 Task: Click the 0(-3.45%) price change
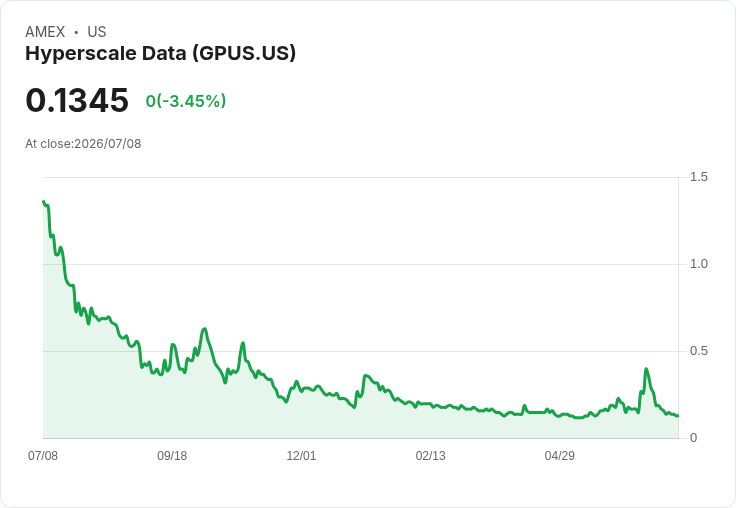(x=186, y=101)
